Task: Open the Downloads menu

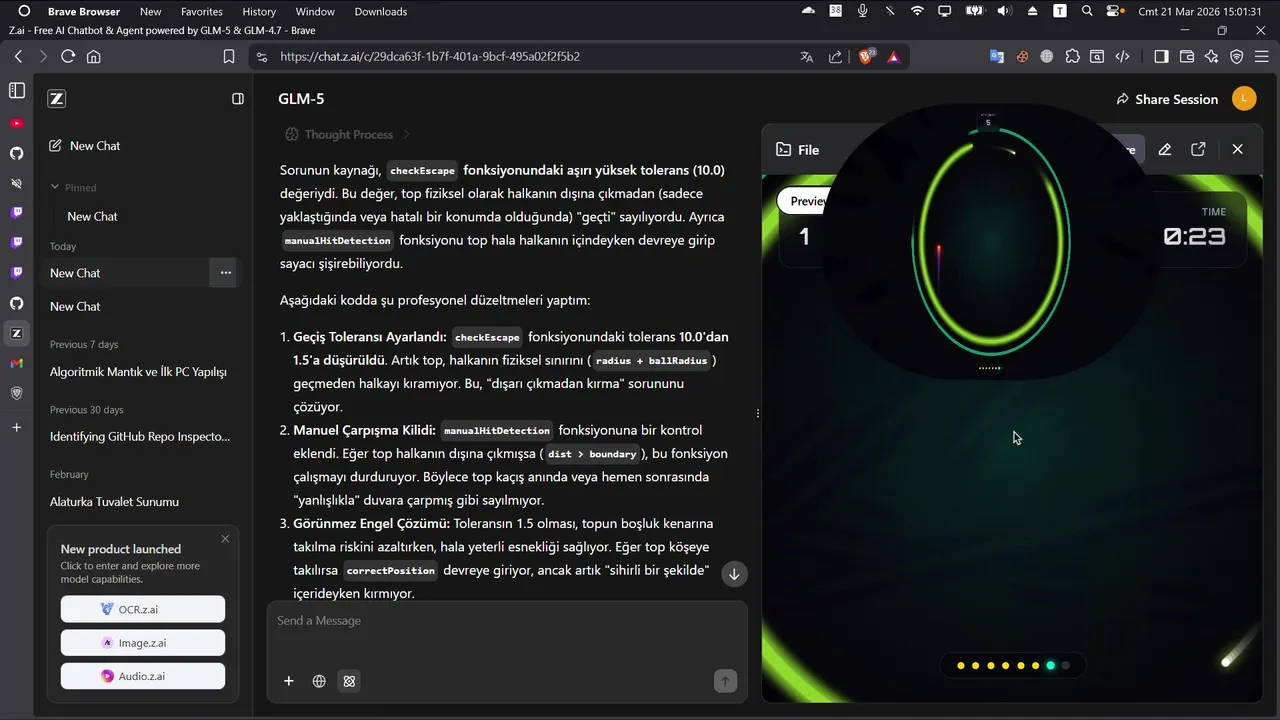Action: pos(381,12)
